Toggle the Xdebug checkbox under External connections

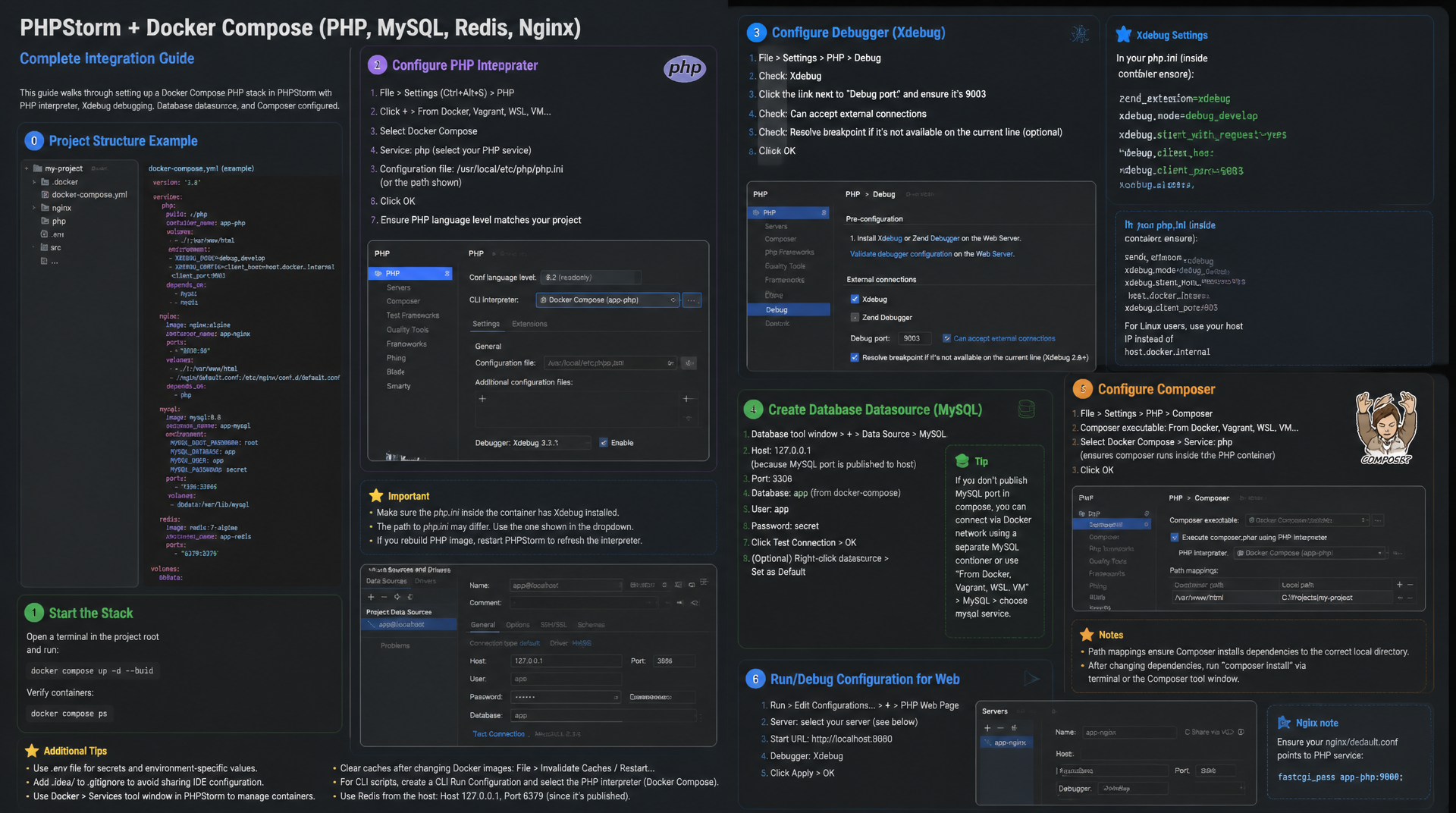point(855,299)
